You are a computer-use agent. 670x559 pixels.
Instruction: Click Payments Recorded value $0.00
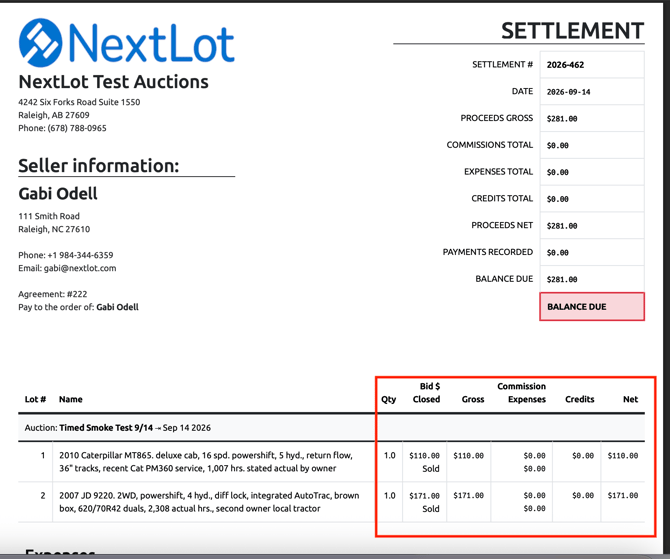(x=558, y=253)
